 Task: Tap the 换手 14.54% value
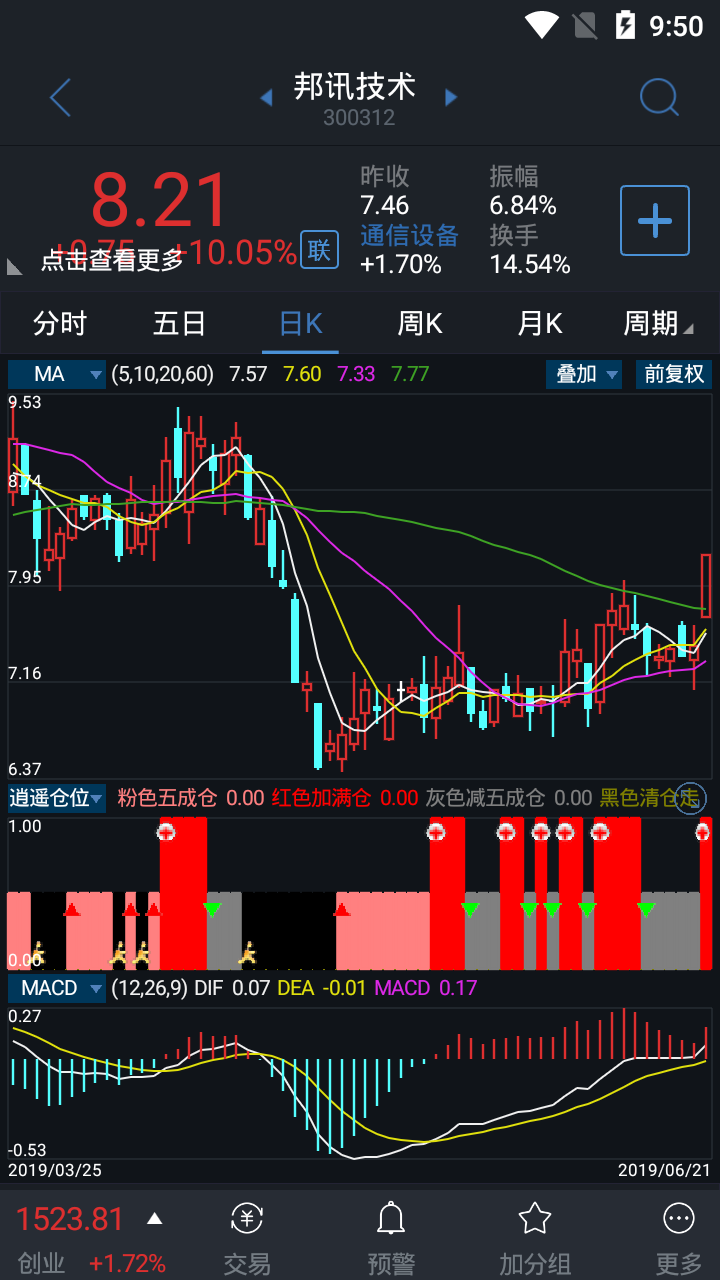[x=530, y=264]
